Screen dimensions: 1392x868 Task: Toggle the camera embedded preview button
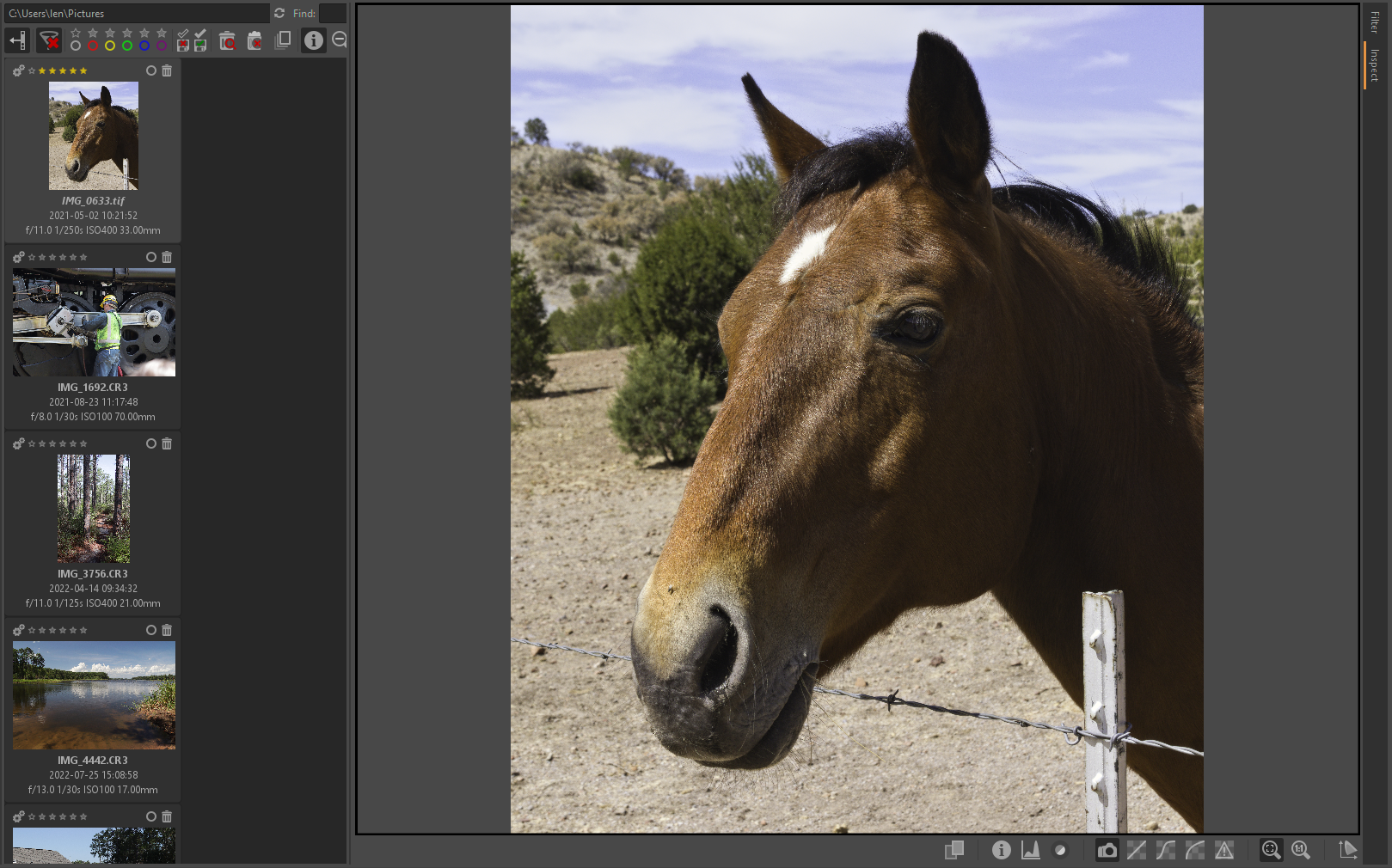point(1107,850)
